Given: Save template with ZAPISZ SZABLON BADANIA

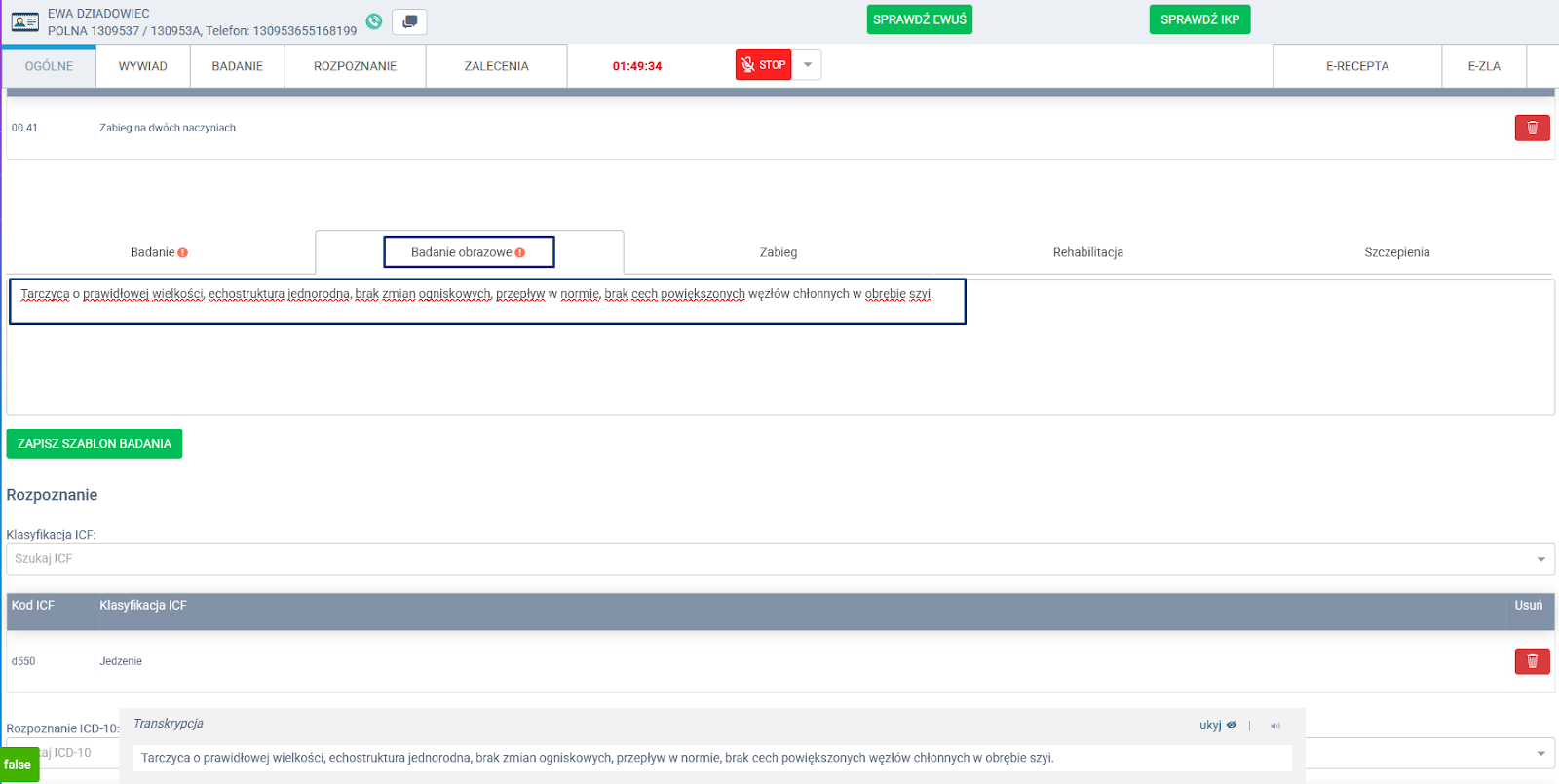Looking at the screenshot, I should pyautogui.click(x=95, y=444).
